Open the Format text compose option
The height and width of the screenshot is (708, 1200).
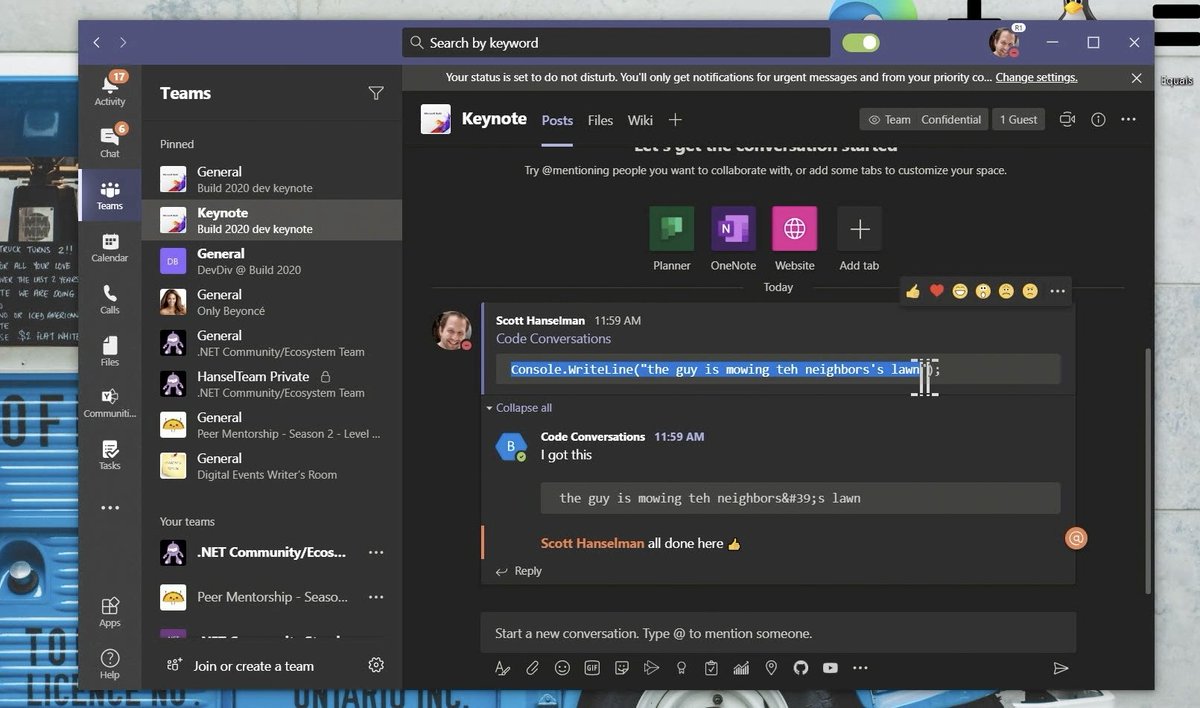pos(503,668)
